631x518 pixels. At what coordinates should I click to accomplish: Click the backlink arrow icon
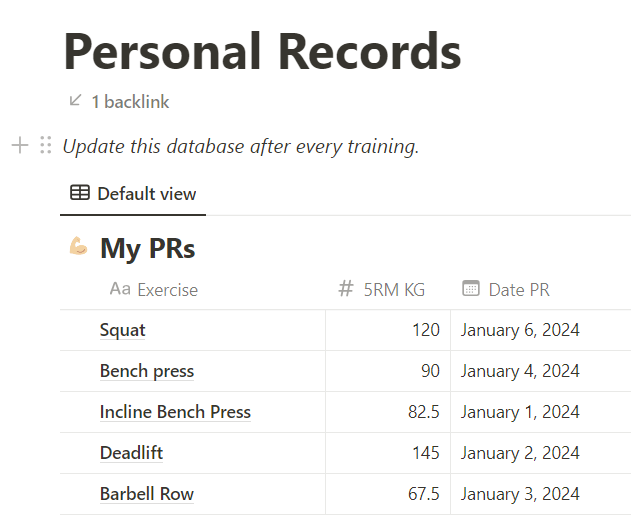coord(75,101)
